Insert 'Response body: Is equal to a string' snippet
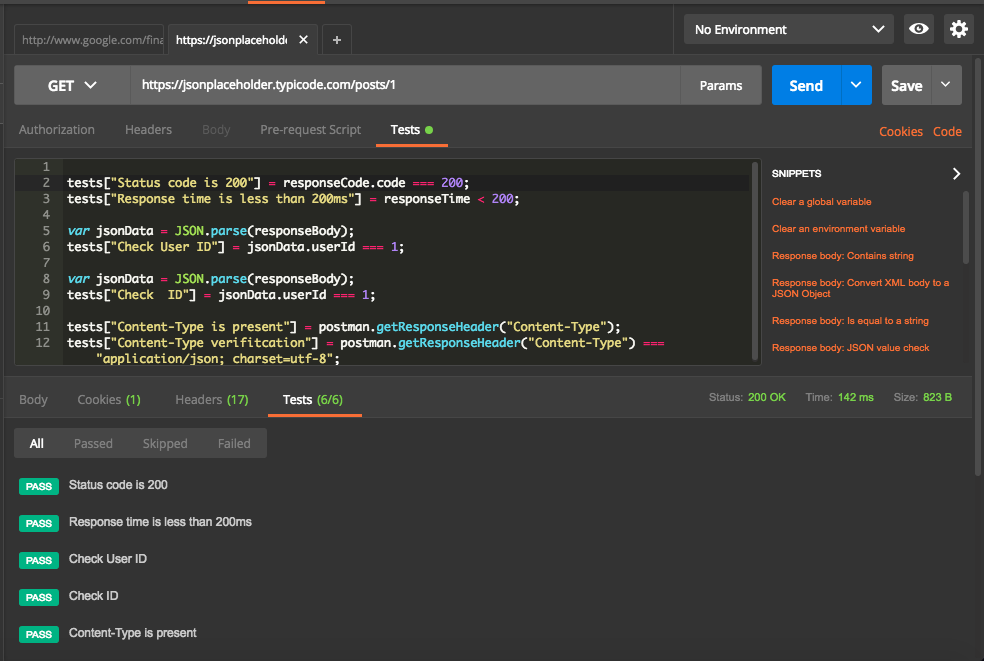Viewport: 984px width, 661px height. (x=850, y=321)
